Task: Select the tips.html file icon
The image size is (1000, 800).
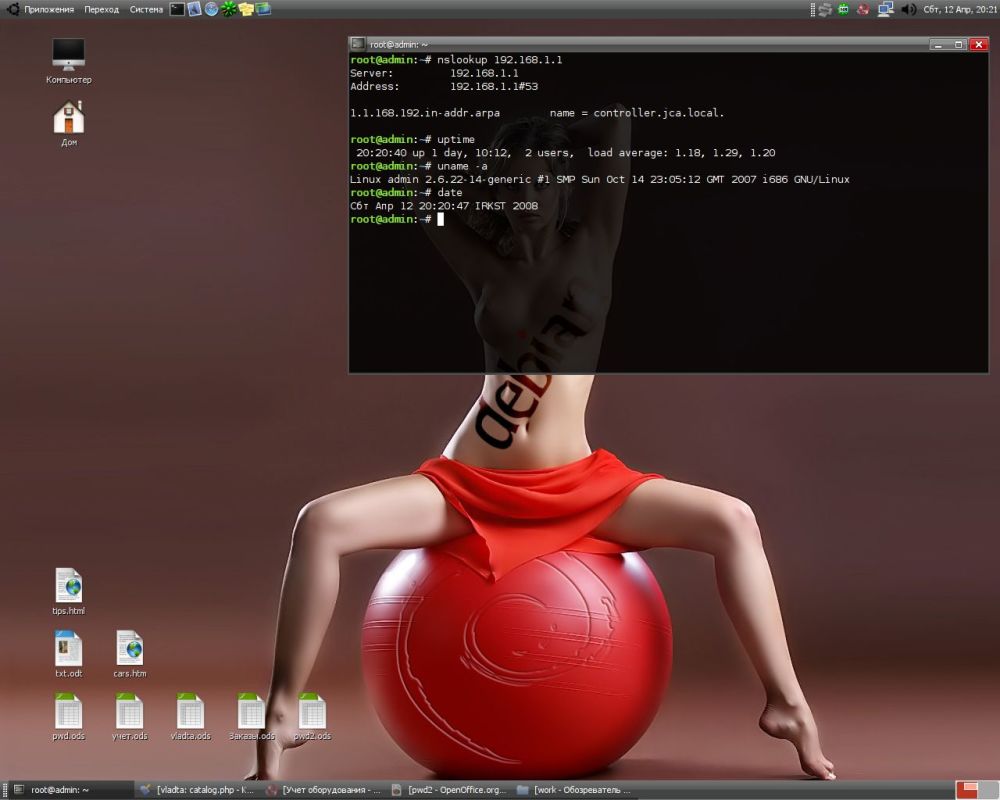Action: [x=68, y=591]
